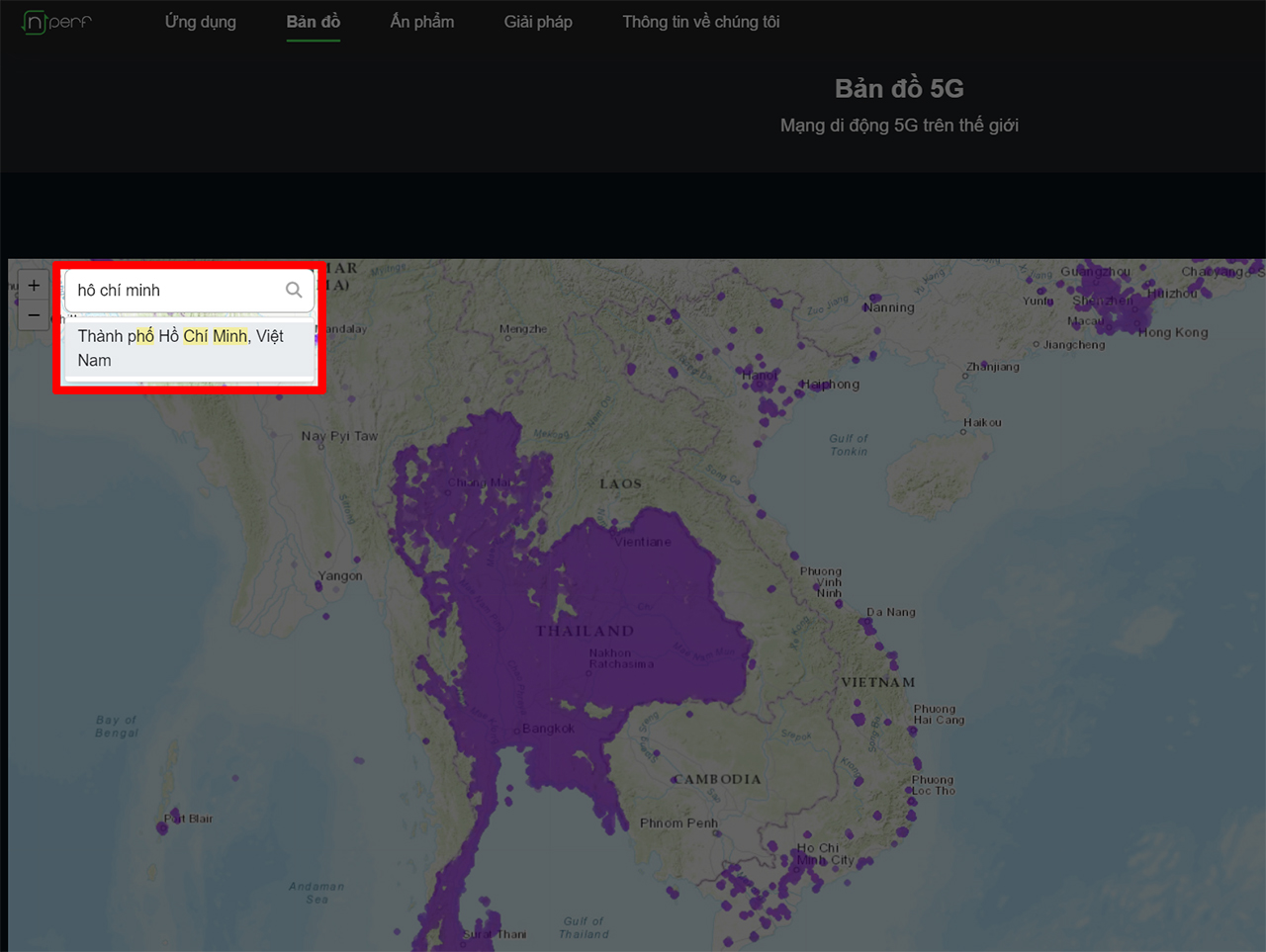Open the Ấn phẩm menu
1266x952 pixels.
point(422,22)
